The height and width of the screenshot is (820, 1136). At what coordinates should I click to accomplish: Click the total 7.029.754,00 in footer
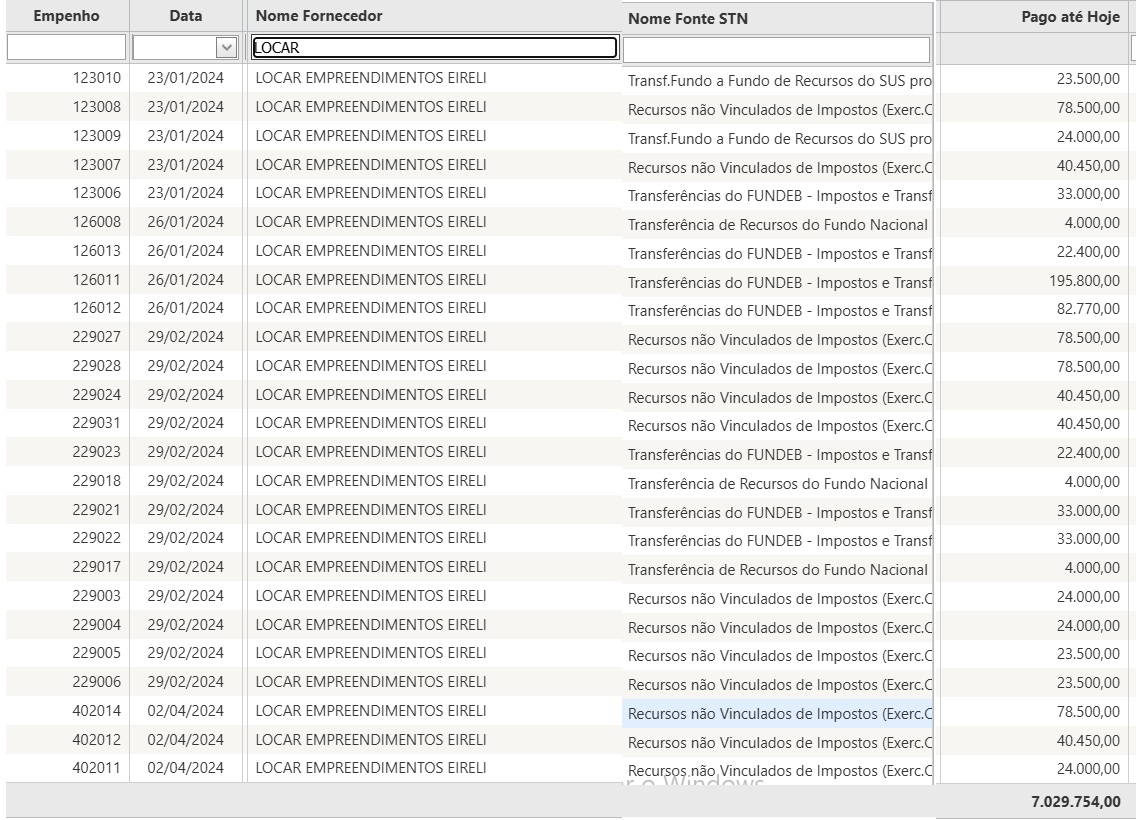pos(1073,802)
